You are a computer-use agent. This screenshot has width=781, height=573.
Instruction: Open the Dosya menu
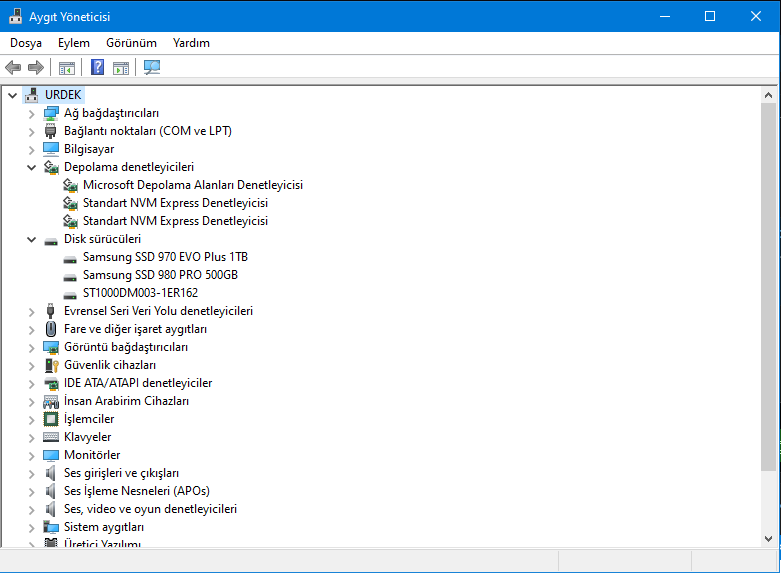coord(26,43)
